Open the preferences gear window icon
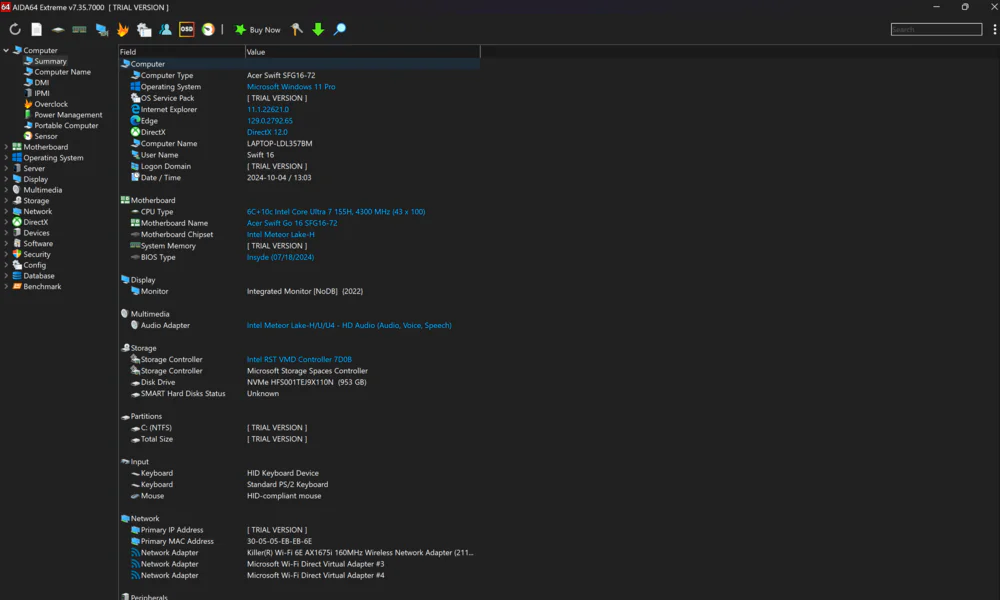 pos(144,29)
